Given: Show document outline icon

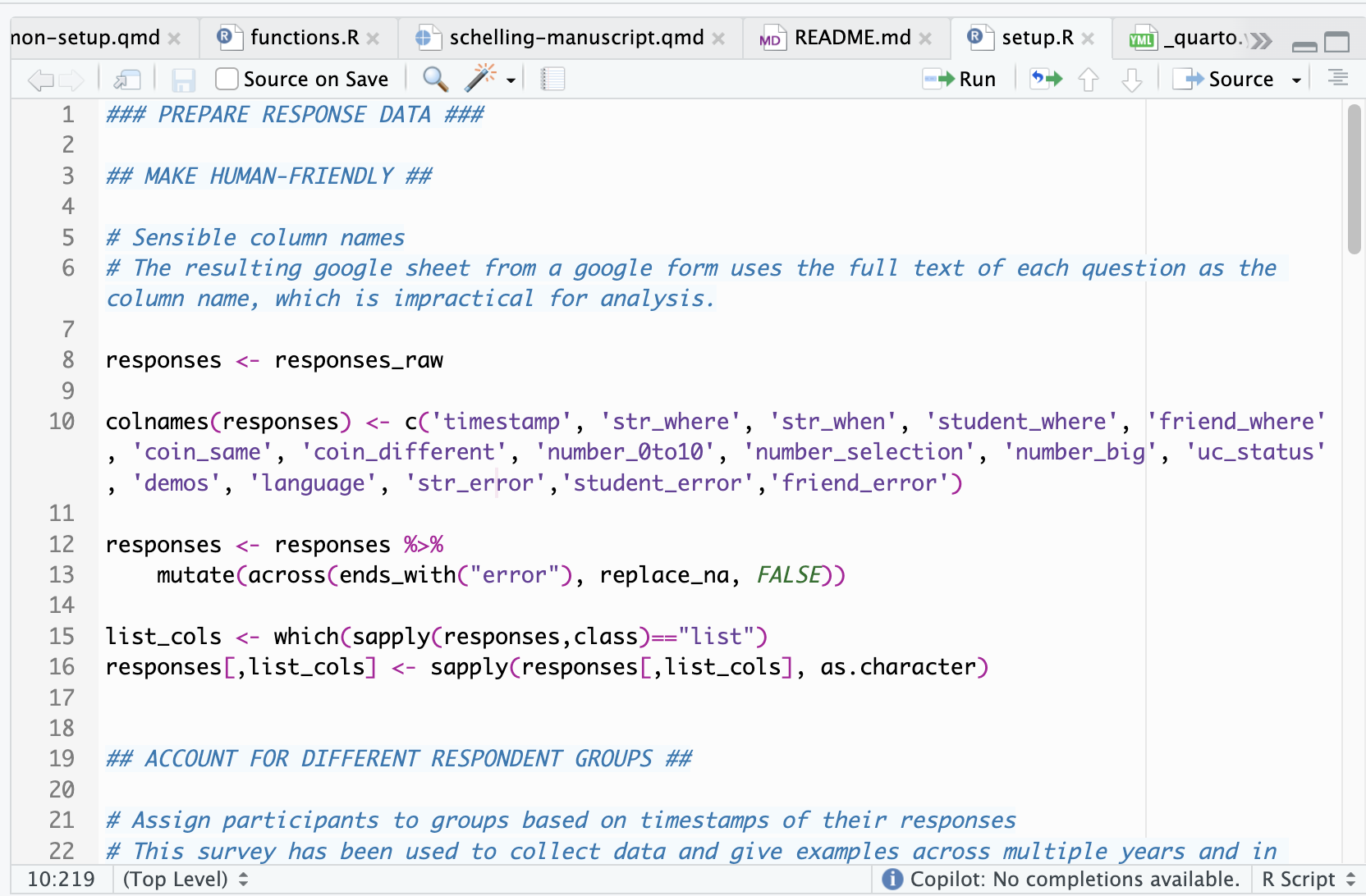Looking at the screenshot, I should pos(1338,79).
